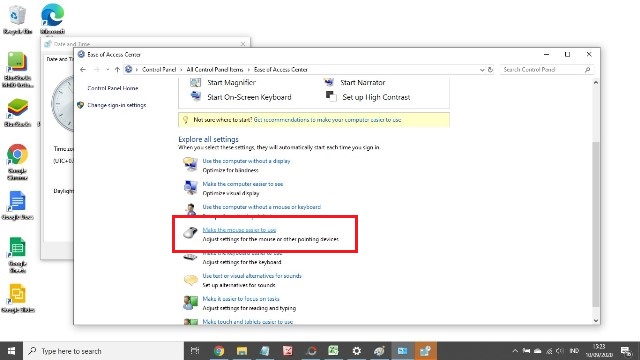This screenshot has height=360, width=640.
Task: Click the Start Magnifier icon
Action: tap(196, 83)
